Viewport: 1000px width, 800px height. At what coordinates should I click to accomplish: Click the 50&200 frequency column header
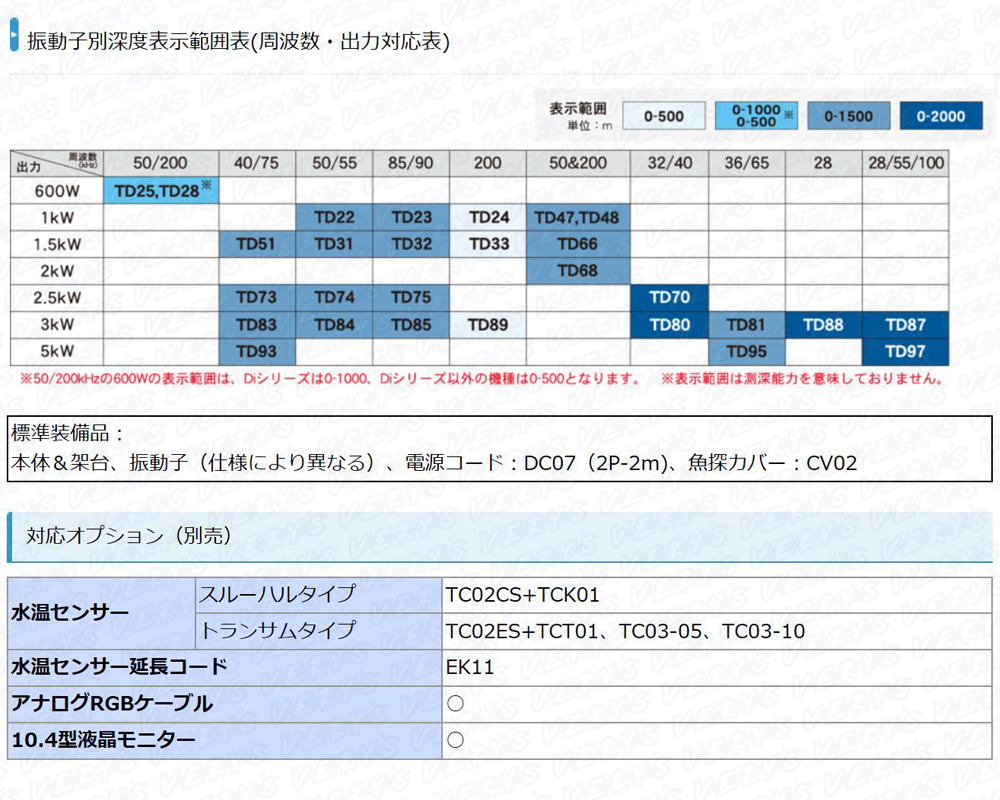tap(578, 163)
